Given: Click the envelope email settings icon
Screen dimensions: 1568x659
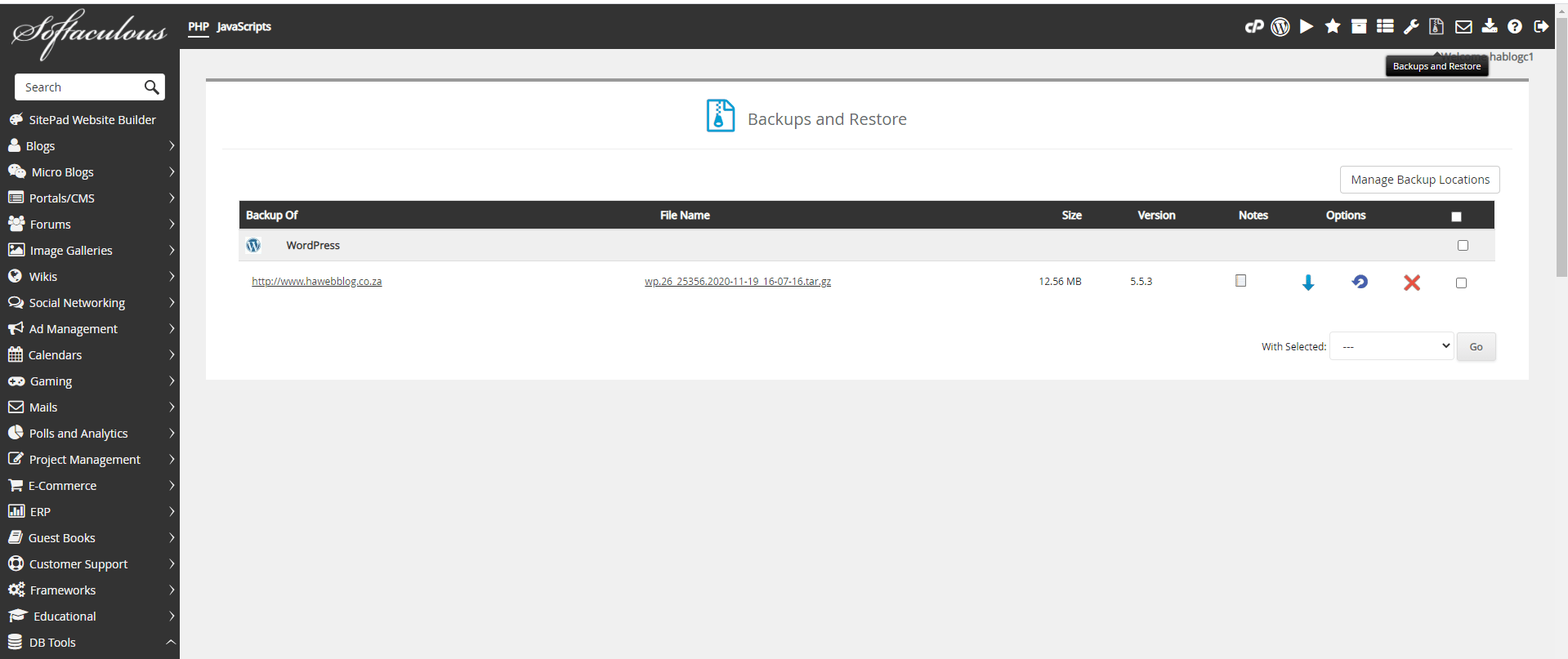Looking at the screenshot, I should pyautogui.click(x=1463, y=27).
